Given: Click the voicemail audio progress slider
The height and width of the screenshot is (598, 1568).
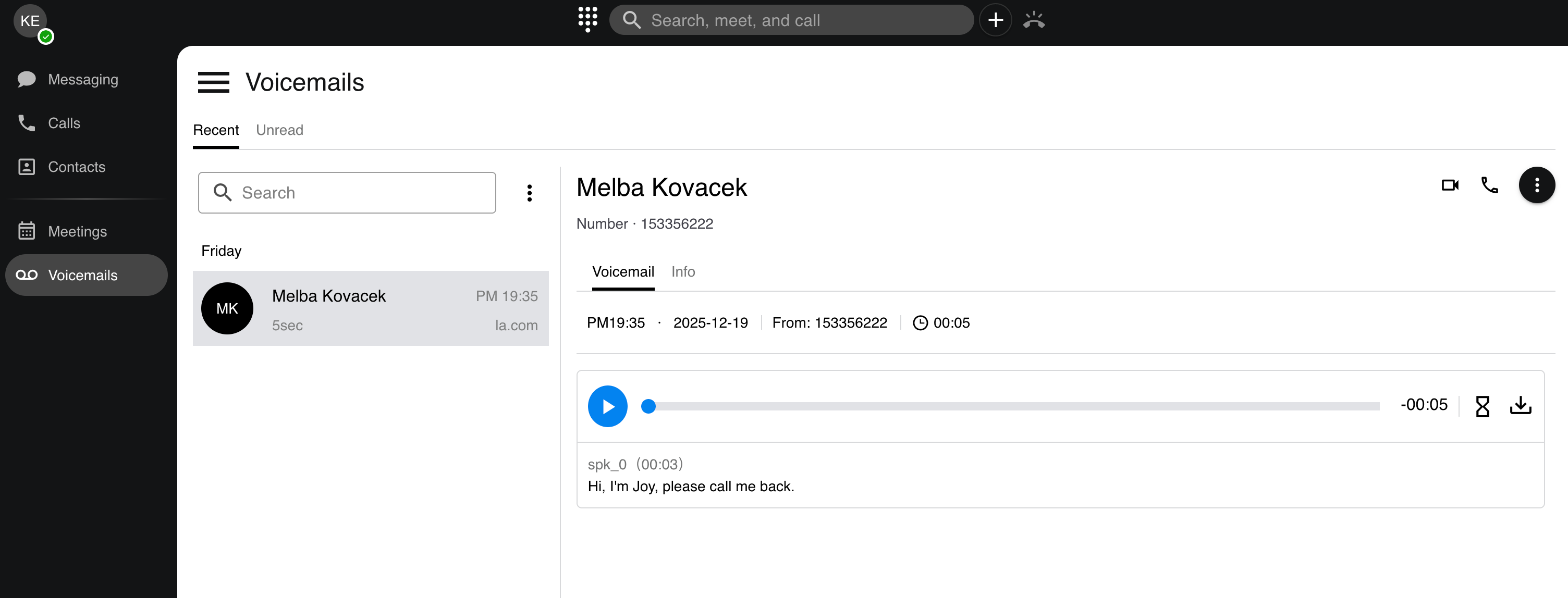Looking at the screenshot, I should point(1010,406).
